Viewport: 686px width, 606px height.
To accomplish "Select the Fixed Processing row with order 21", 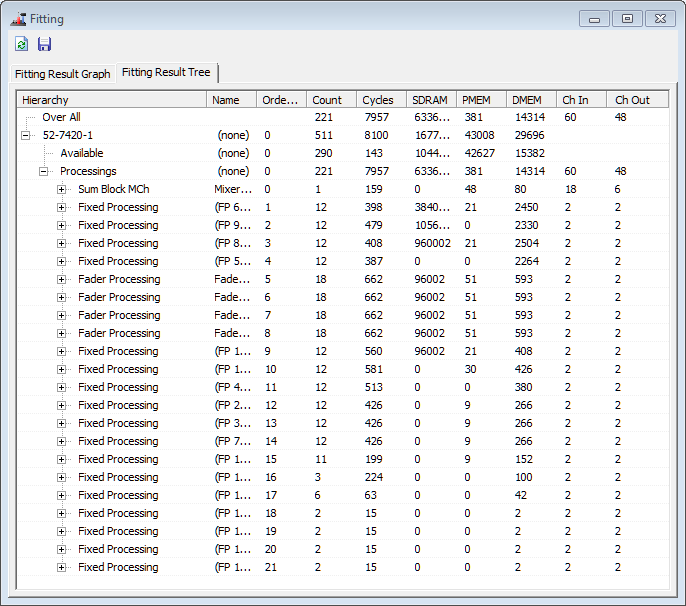I will (118, 568).
